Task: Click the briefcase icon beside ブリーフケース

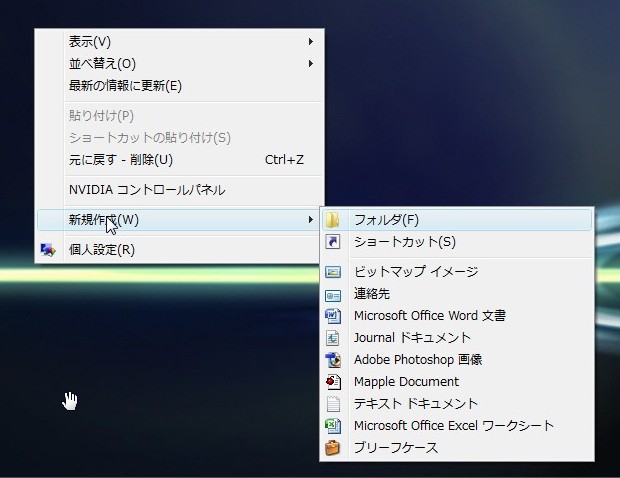Action: 333,448
